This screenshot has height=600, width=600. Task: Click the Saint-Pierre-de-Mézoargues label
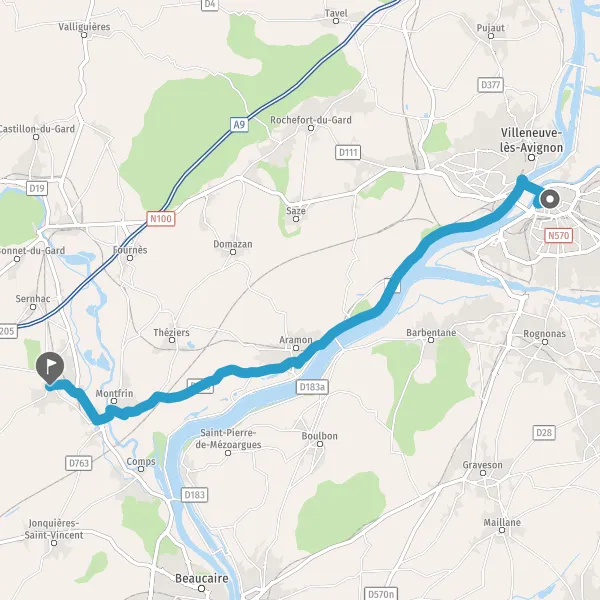(228, 439)
